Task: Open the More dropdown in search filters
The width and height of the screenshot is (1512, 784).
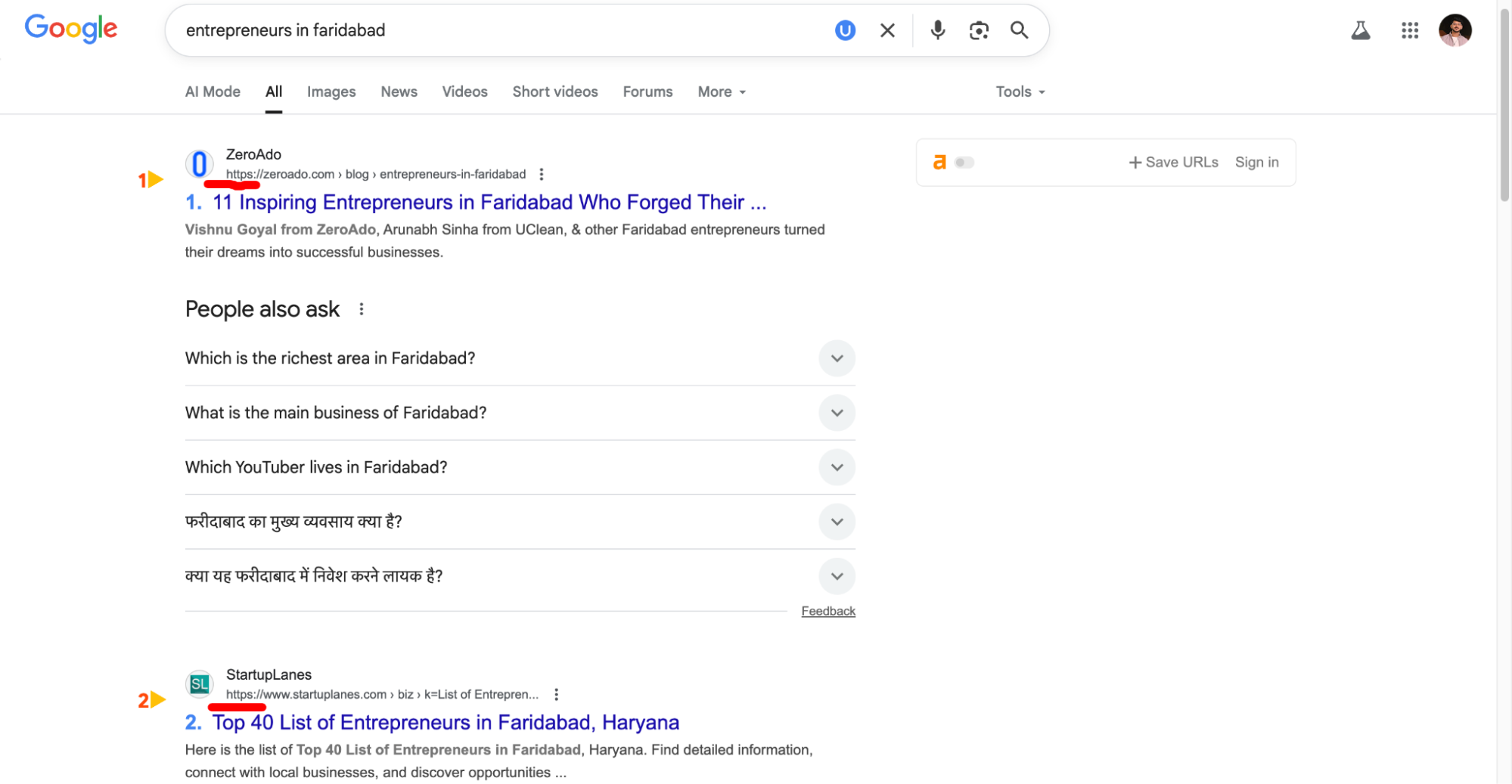Action: tap(722, 91)
